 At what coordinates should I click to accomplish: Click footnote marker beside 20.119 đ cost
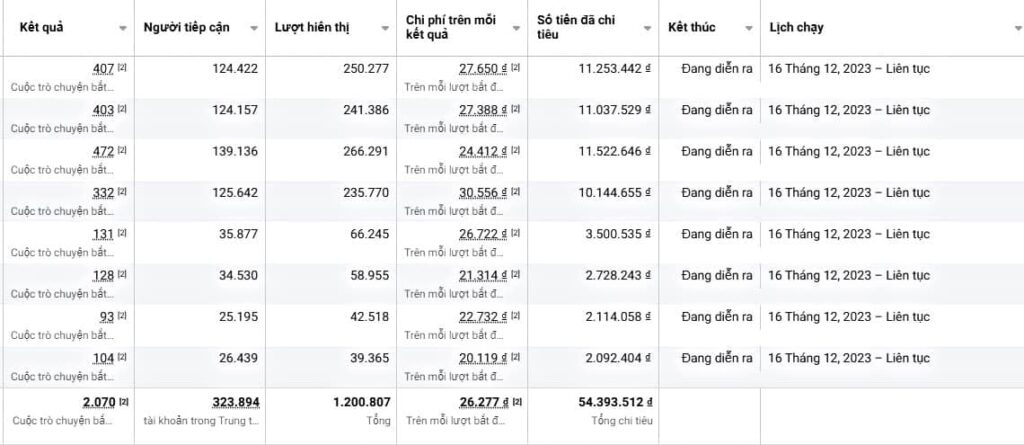(x=516, y=357)
